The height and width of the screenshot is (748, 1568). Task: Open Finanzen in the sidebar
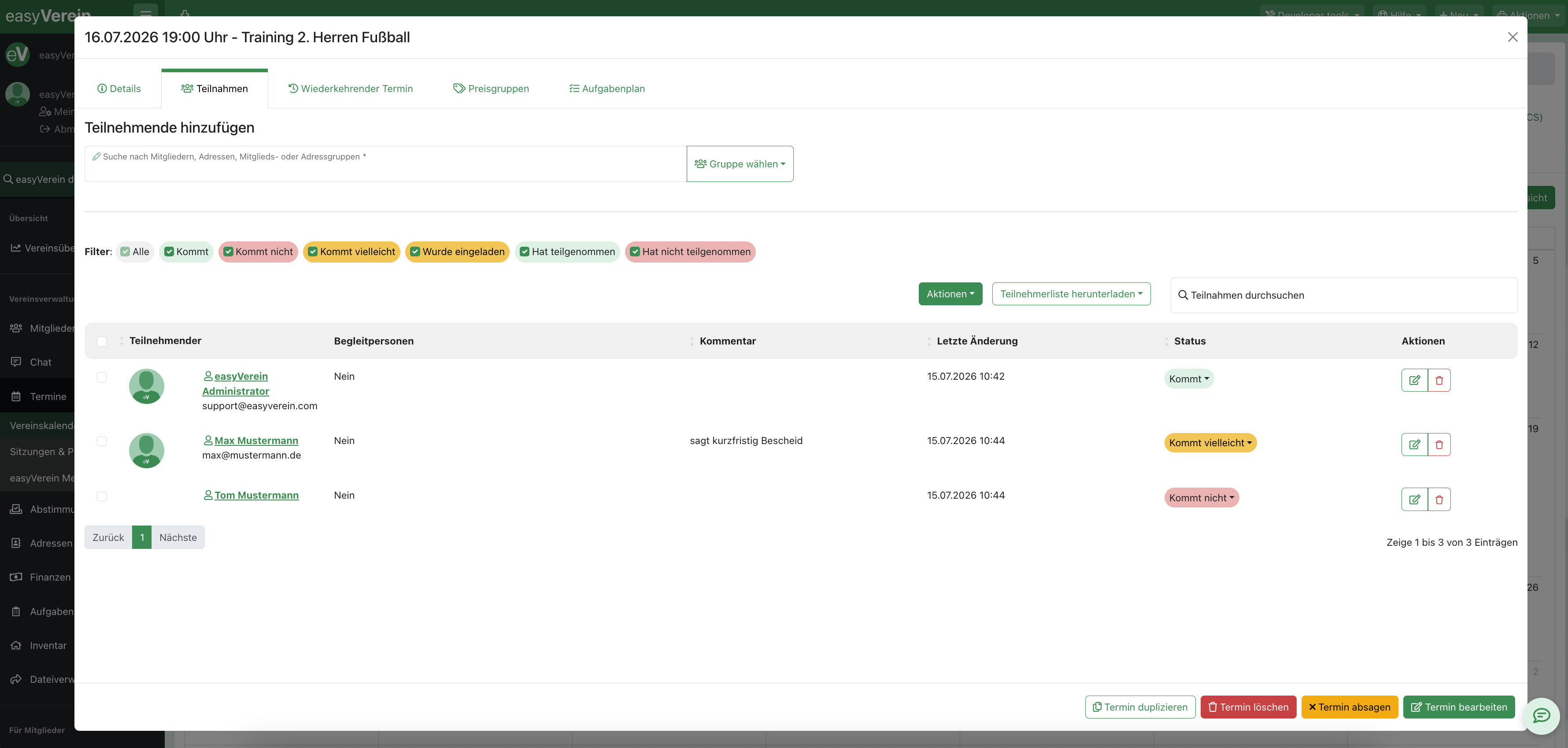click(38, 577)
